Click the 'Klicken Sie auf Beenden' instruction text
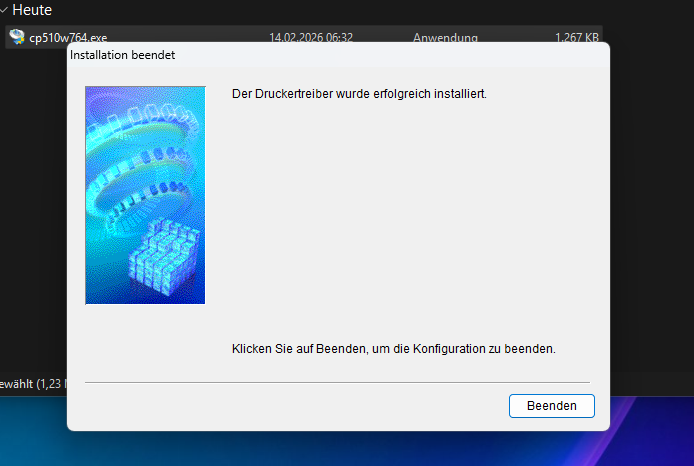 pyautogui.click(x=393, y=350)
